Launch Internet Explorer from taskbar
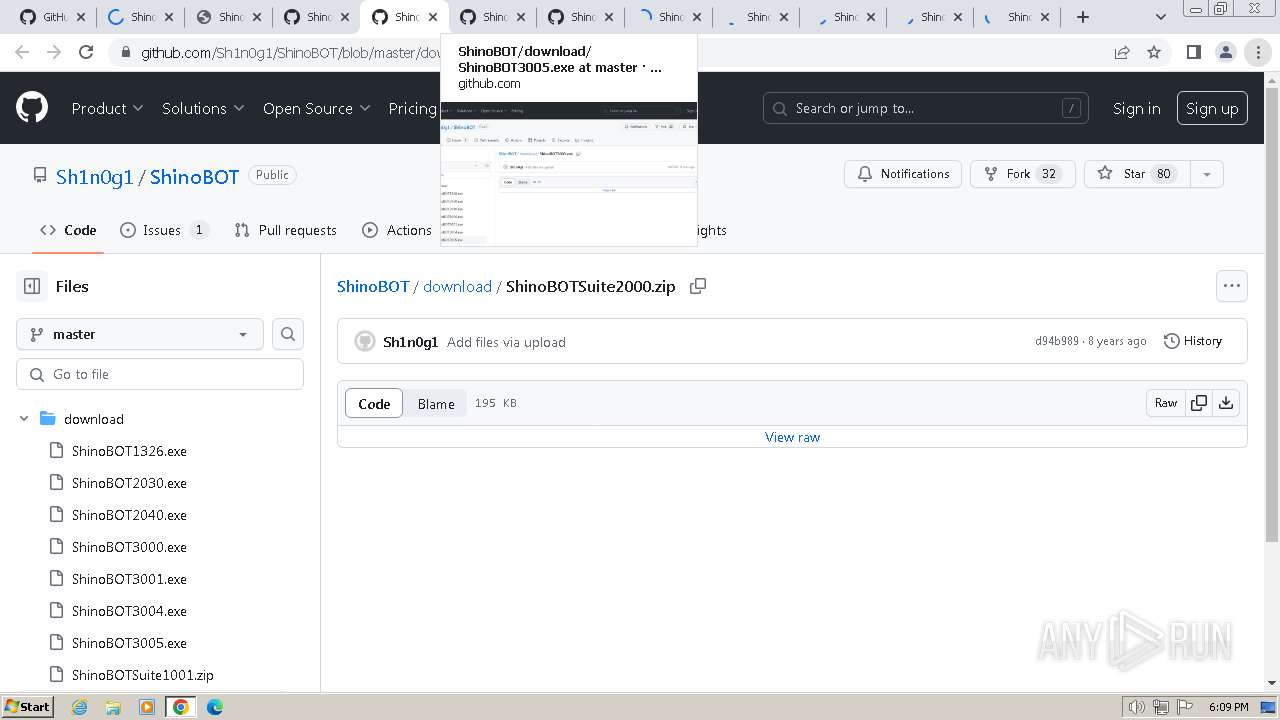This screenshot has width=1280, height=720. (80, 707)
